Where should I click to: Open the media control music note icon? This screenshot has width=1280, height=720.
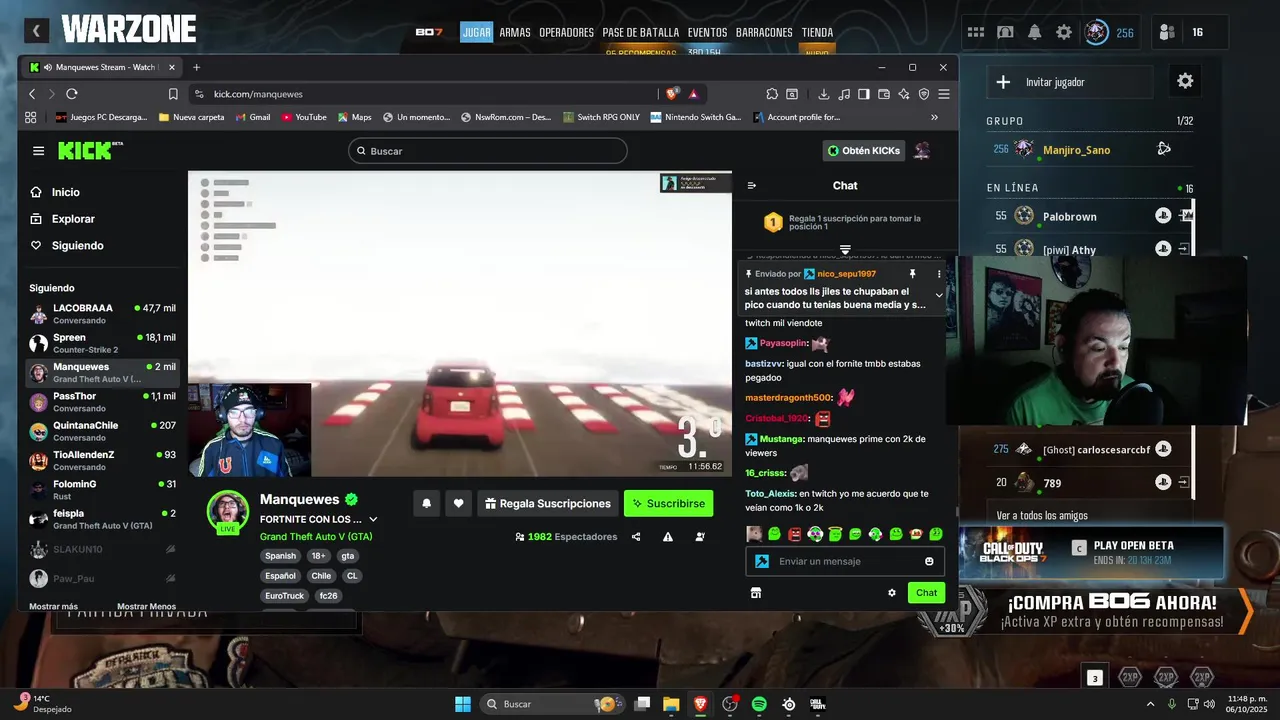(845, 94)
